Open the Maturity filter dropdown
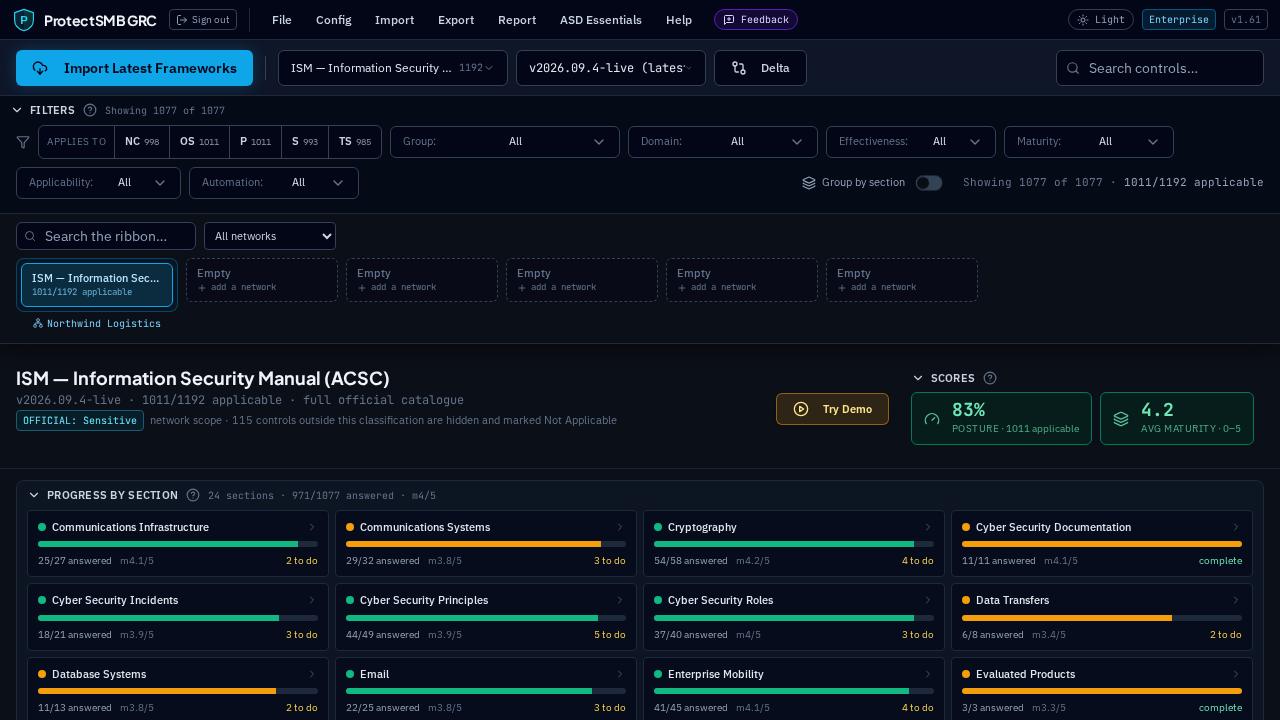The width and height of the screenshot is (1280, 720). point(1089,142)
